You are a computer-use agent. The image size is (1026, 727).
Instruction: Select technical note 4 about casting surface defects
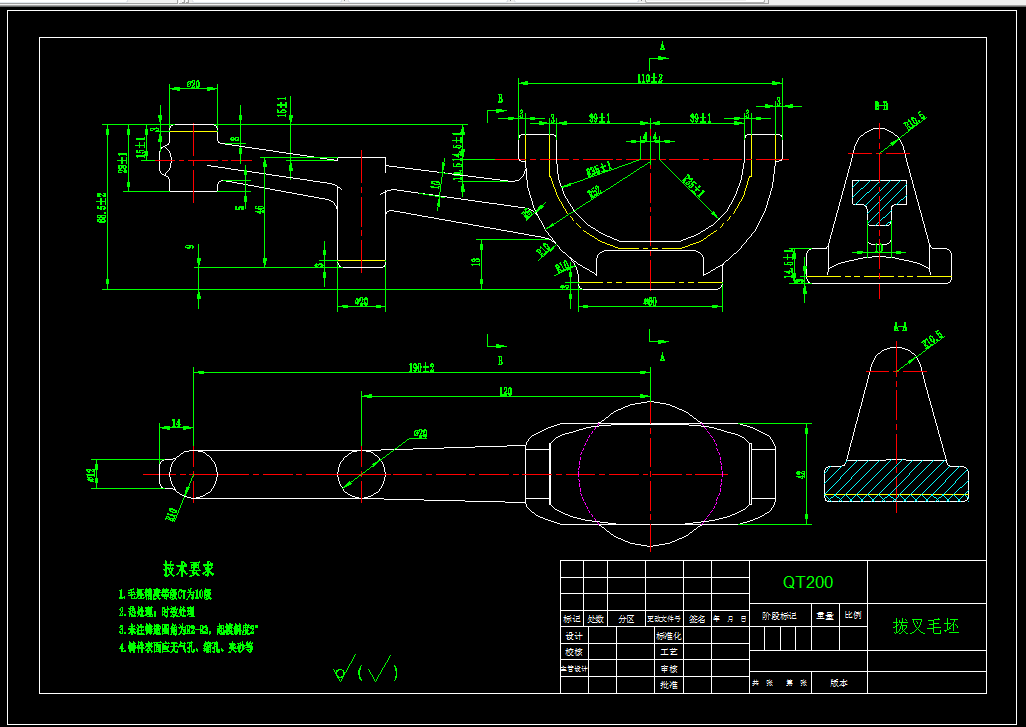pos(186,648)
